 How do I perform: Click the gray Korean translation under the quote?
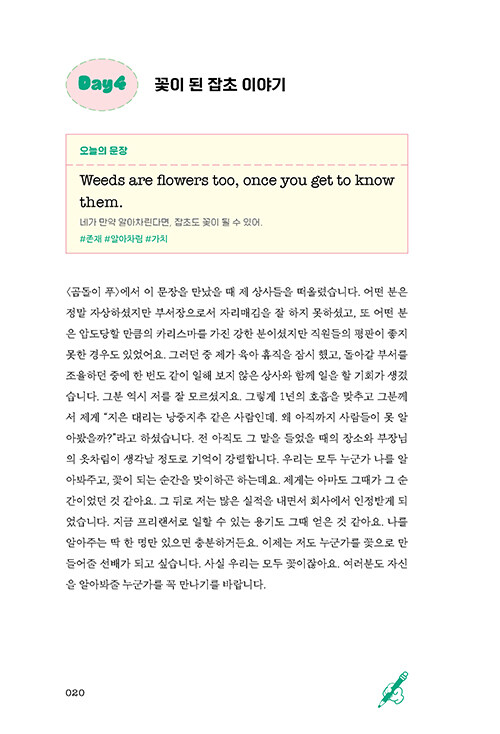coord(171,222)
